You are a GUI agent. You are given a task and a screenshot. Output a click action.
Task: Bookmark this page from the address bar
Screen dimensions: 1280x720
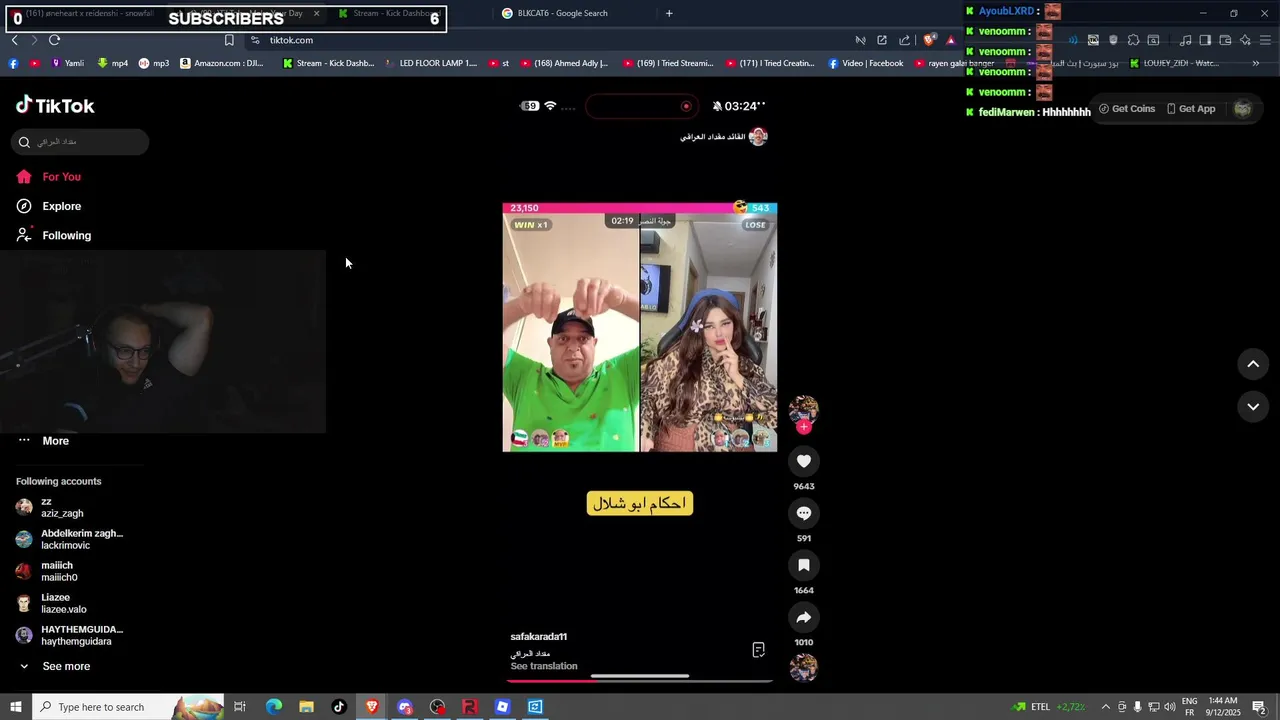(x=229, y=40)
